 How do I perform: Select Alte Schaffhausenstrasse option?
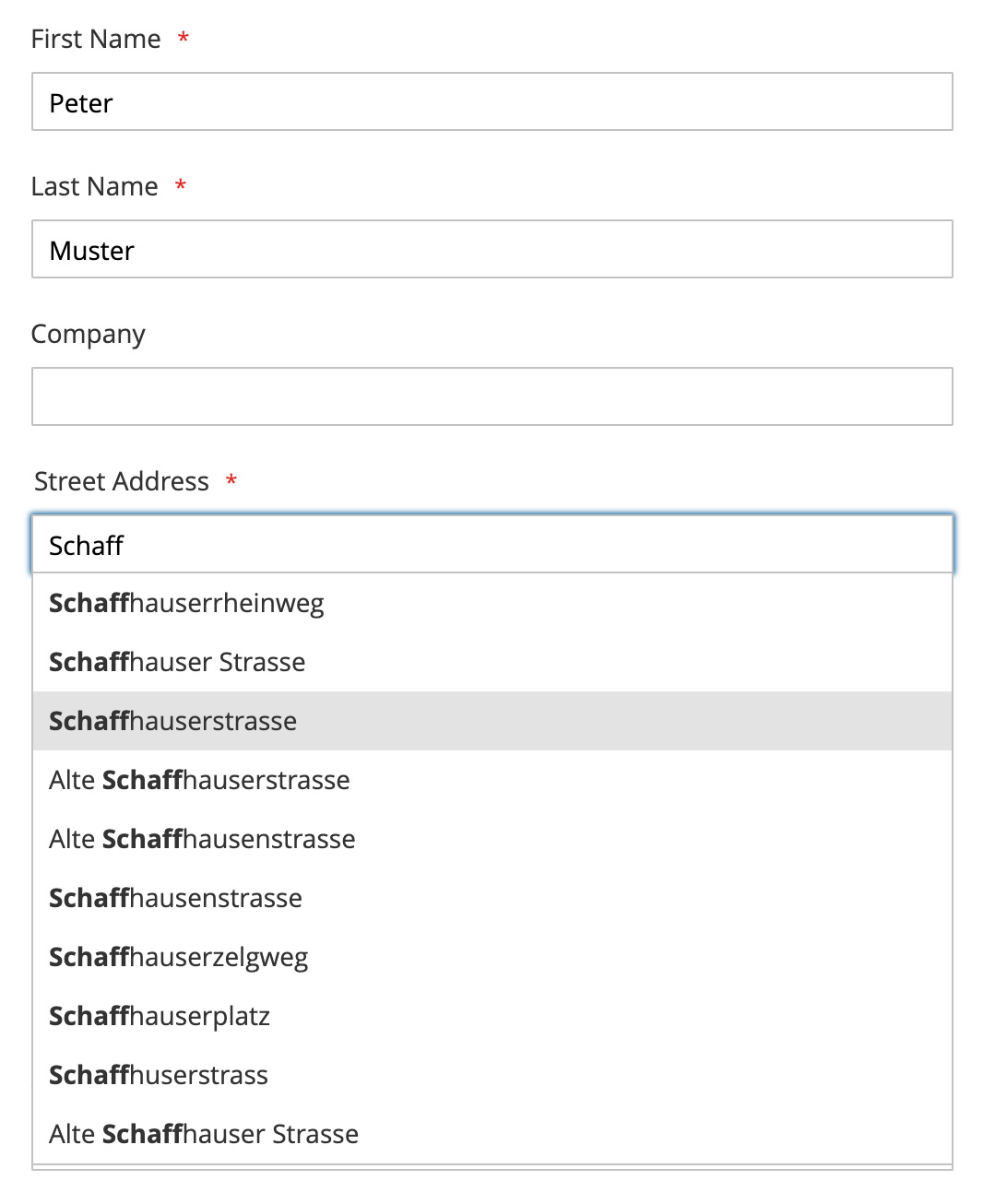492,839
